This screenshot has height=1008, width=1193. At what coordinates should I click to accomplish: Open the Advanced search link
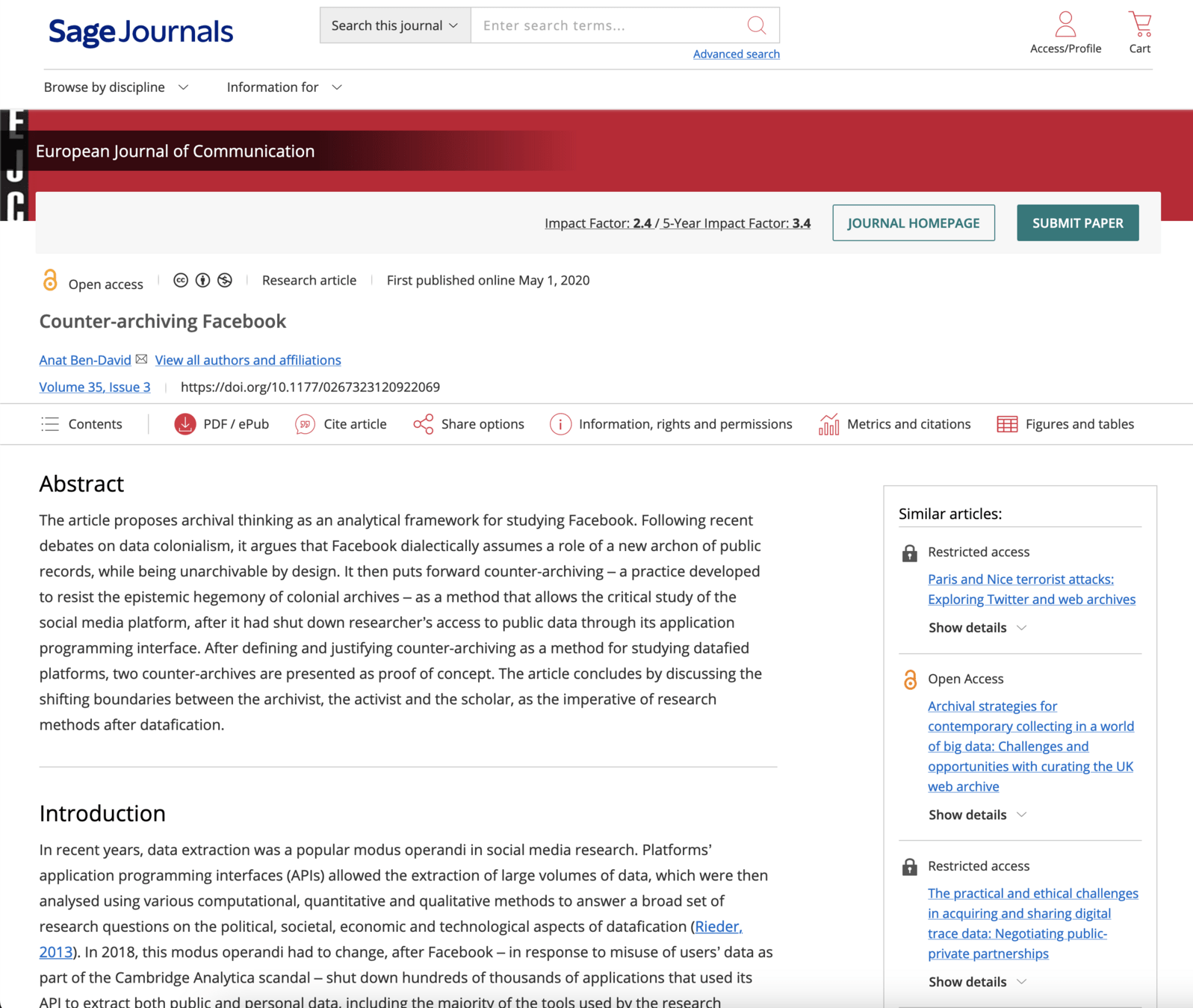[736, 54]
